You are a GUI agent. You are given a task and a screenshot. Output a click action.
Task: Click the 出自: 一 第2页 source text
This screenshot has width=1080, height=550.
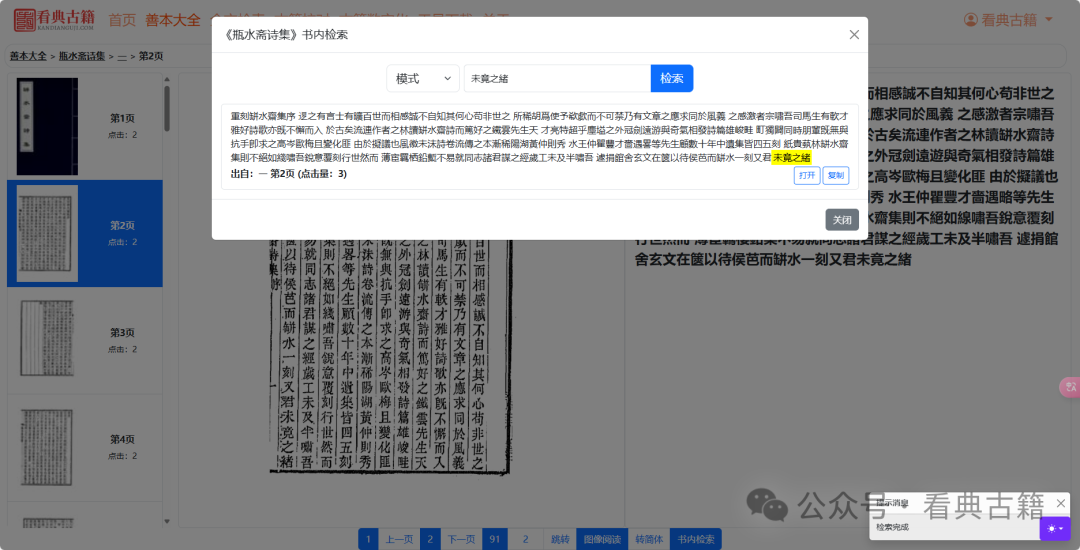[289, 174]
